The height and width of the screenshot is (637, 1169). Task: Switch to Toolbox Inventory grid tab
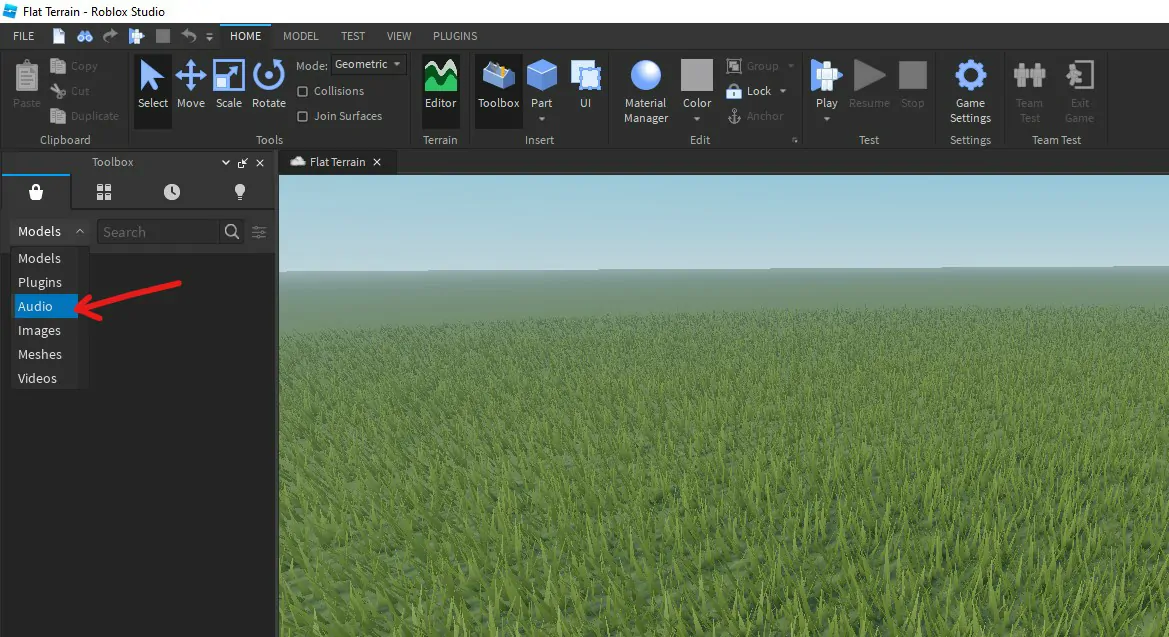coord(104,192)
